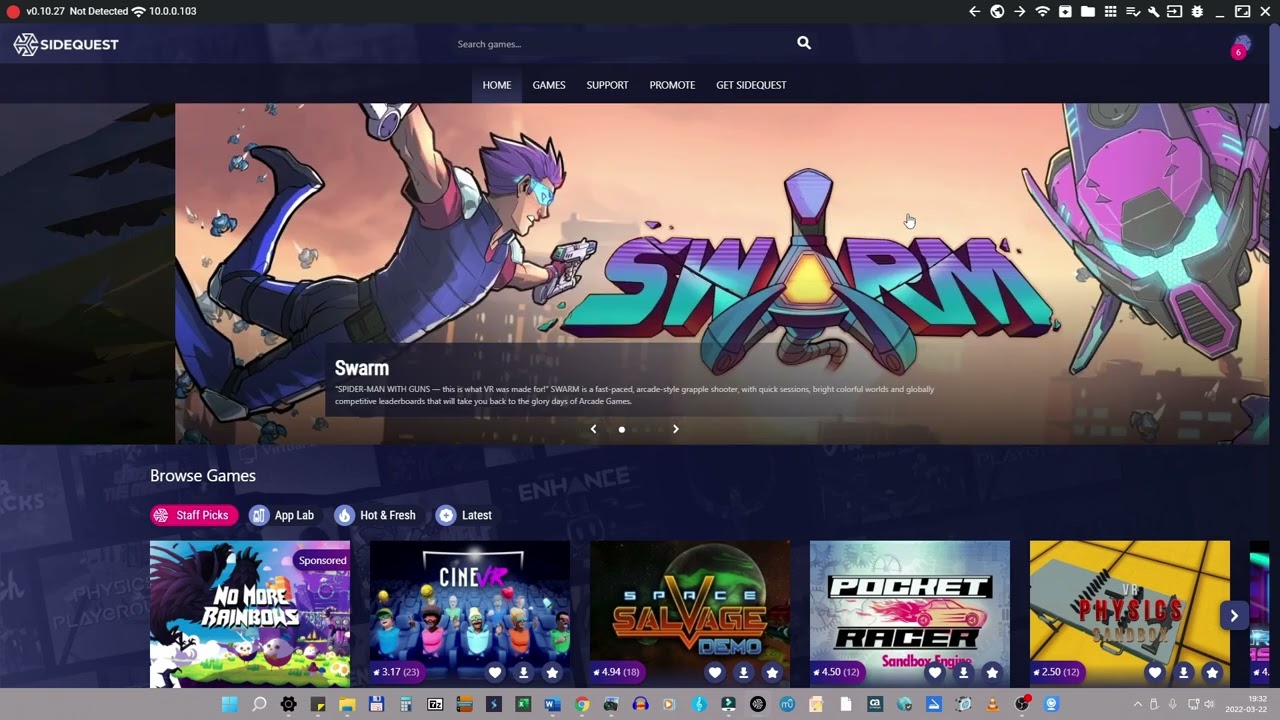
Task: Click the active carousel indicator dot
Action: click(622, 430)
